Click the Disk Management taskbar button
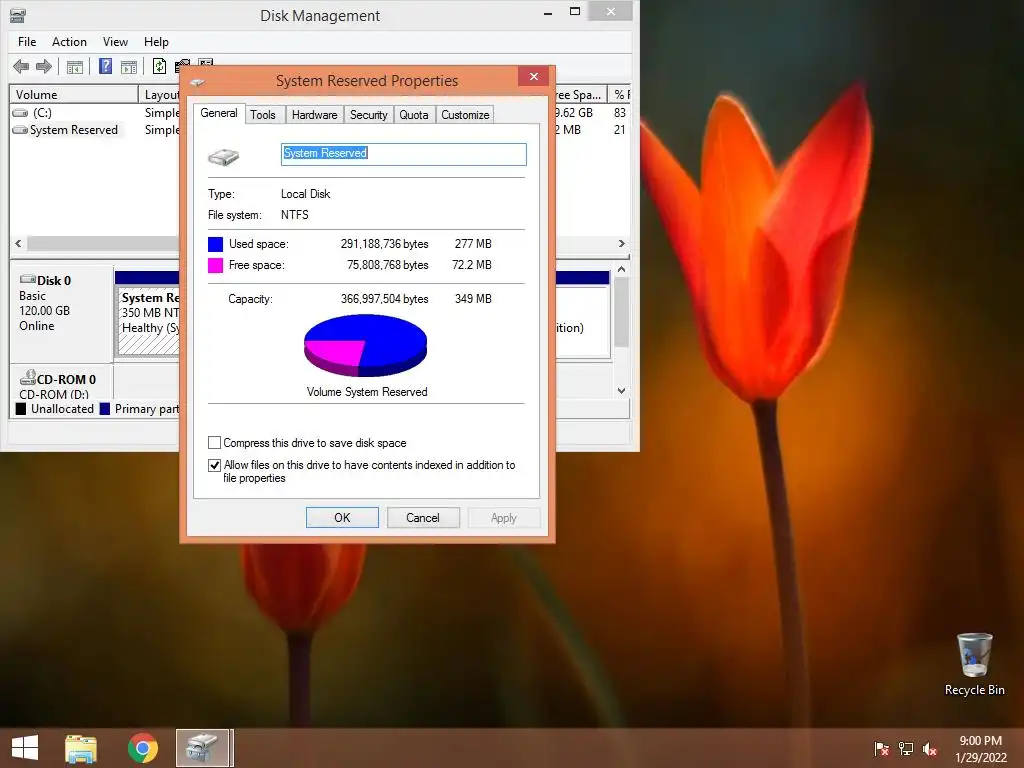The width and height of the screenshot is (1024, 768). click(x=202, y=748)
